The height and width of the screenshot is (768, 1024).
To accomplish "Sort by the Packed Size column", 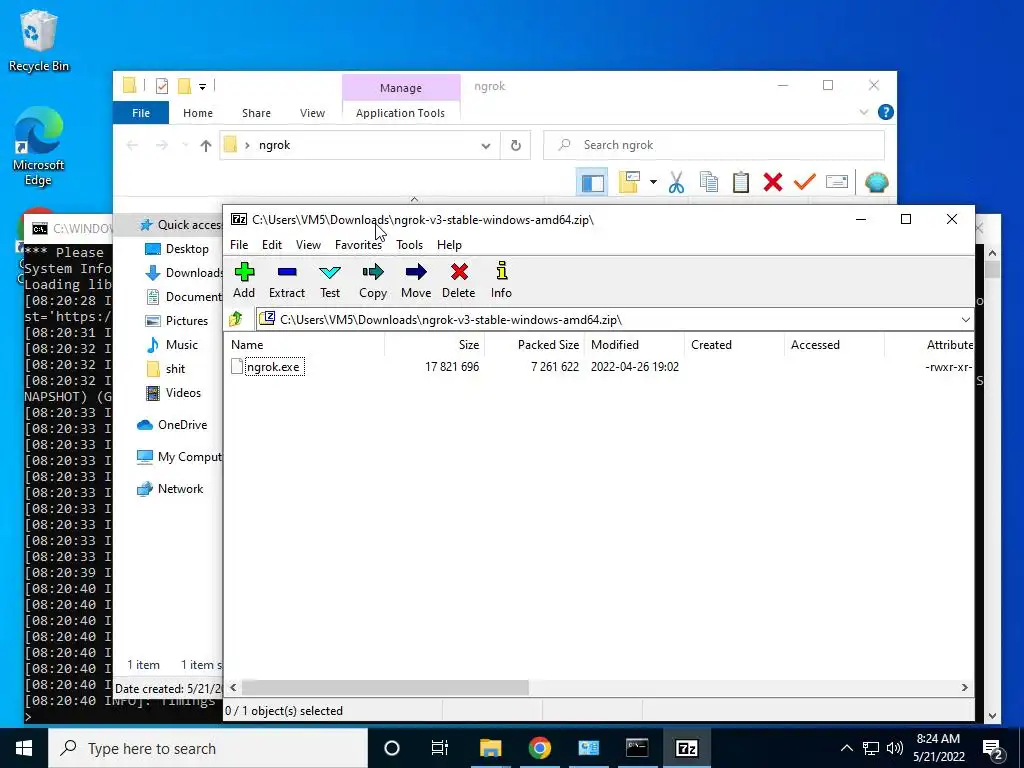I will click(534, 345).
